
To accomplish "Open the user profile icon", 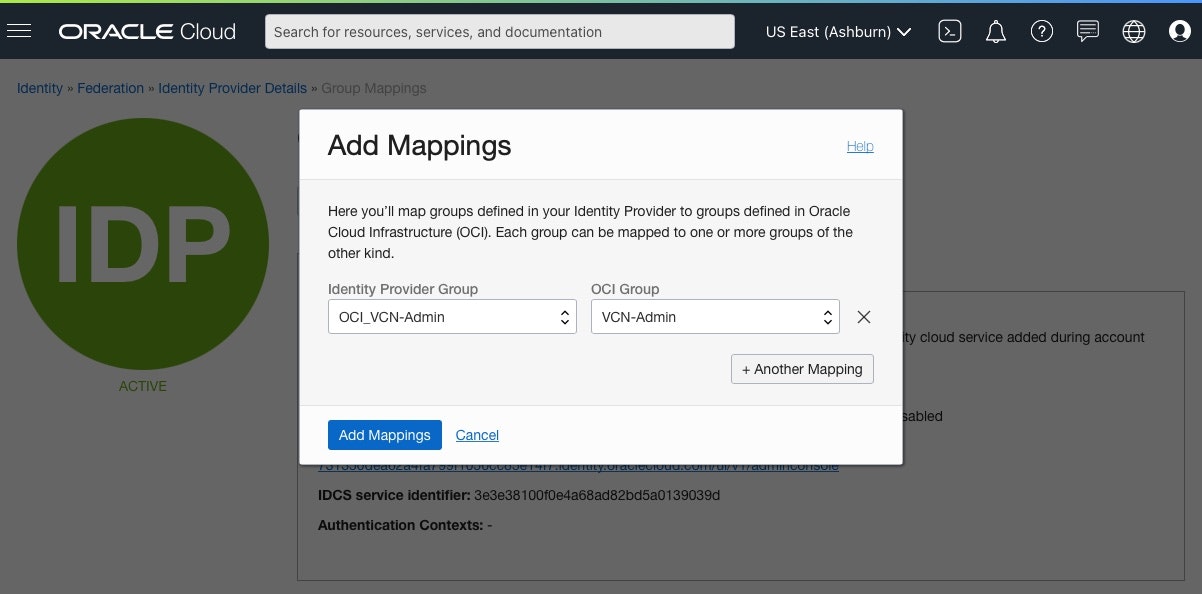I will coord(1180,32).
